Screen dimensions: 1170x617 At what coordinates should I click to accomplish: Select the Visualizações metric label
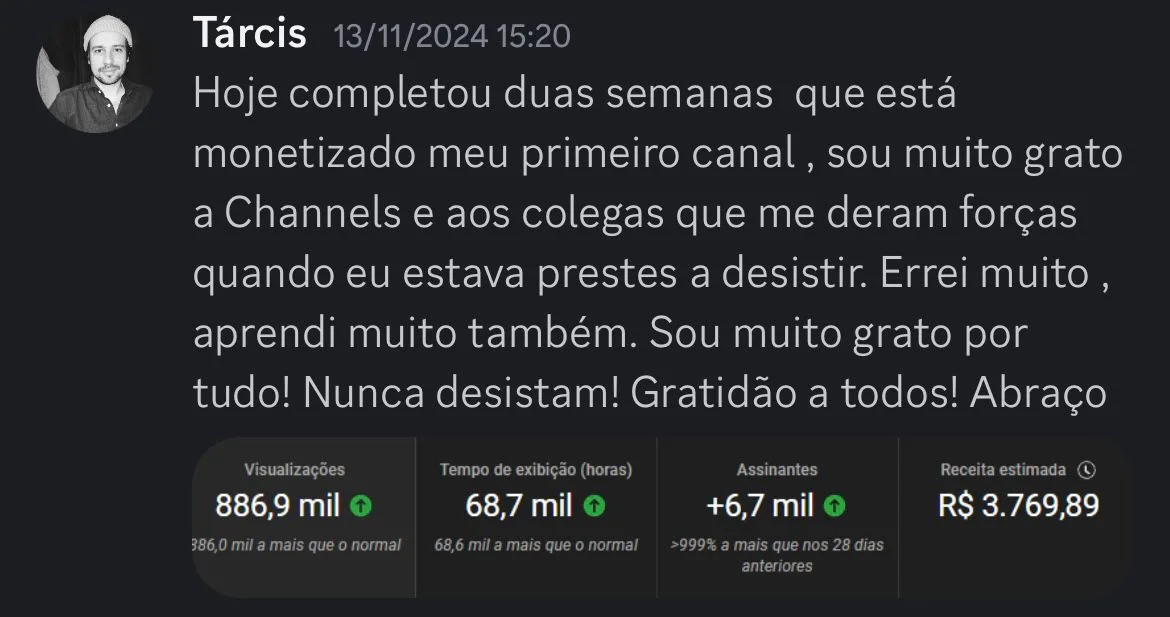coord(294,469)
